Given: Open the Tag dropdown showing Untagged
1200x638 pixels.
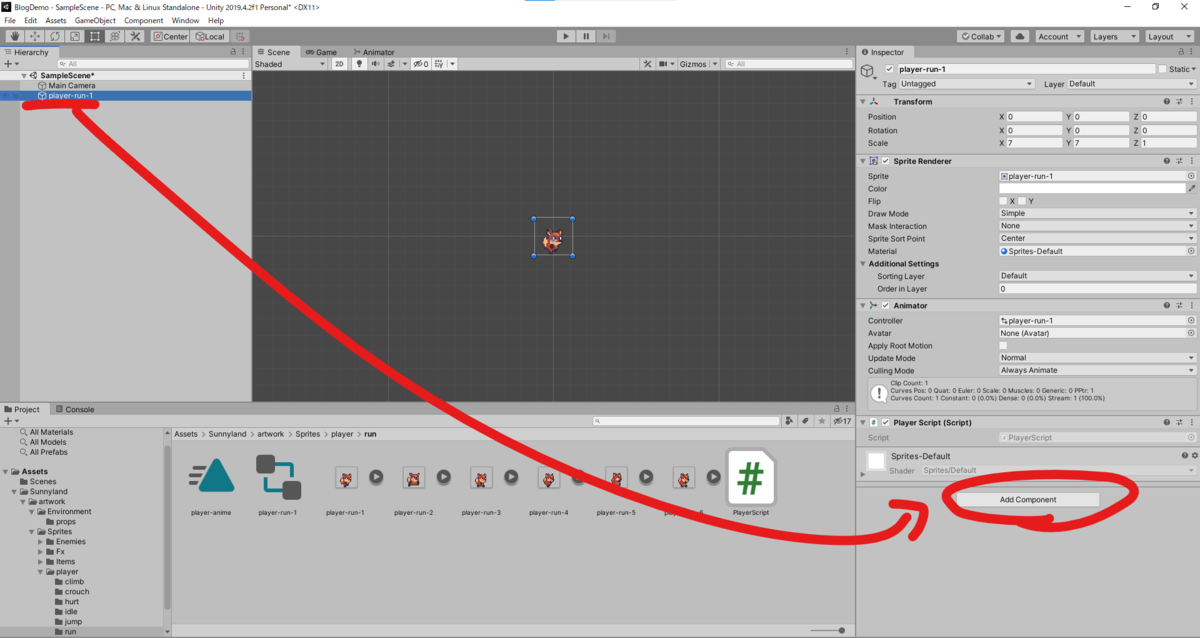Looking at the screenshot, I should 966,84.
